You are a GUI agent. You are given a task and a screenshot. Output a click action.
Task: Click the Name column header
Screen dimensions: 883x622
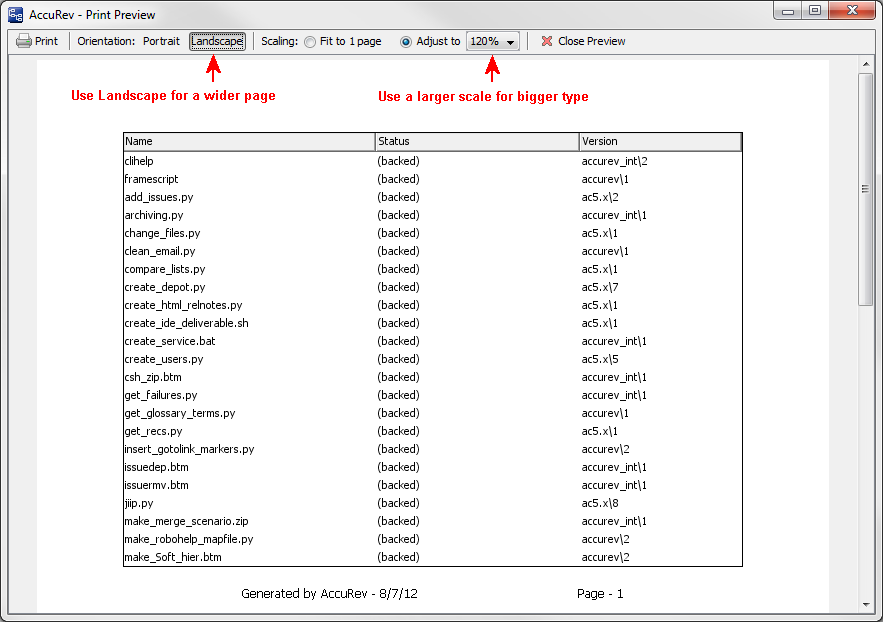[x=249, y=141]
